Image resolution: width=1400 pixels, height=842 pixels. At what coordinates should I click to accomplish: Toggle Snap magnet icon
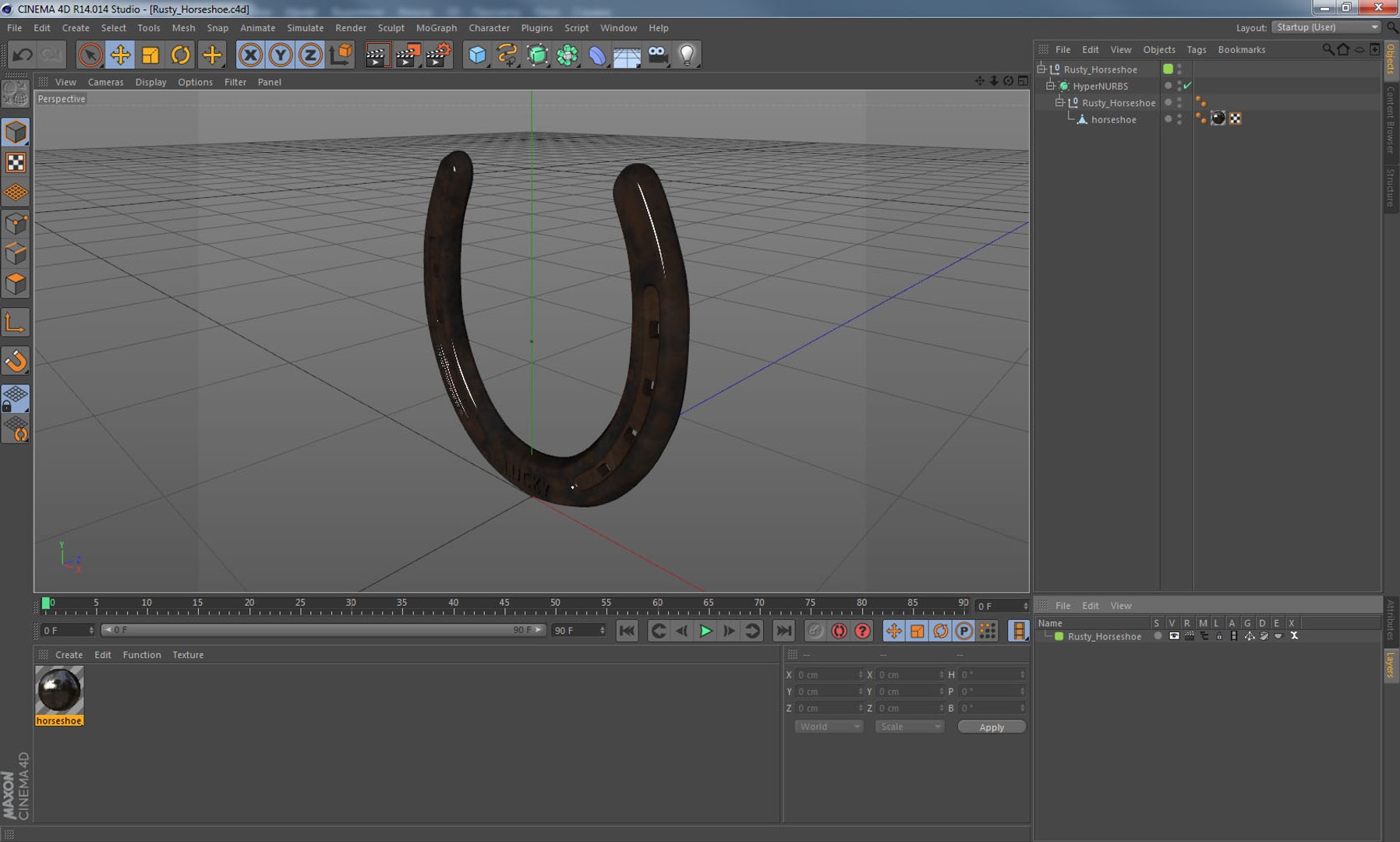16,361
